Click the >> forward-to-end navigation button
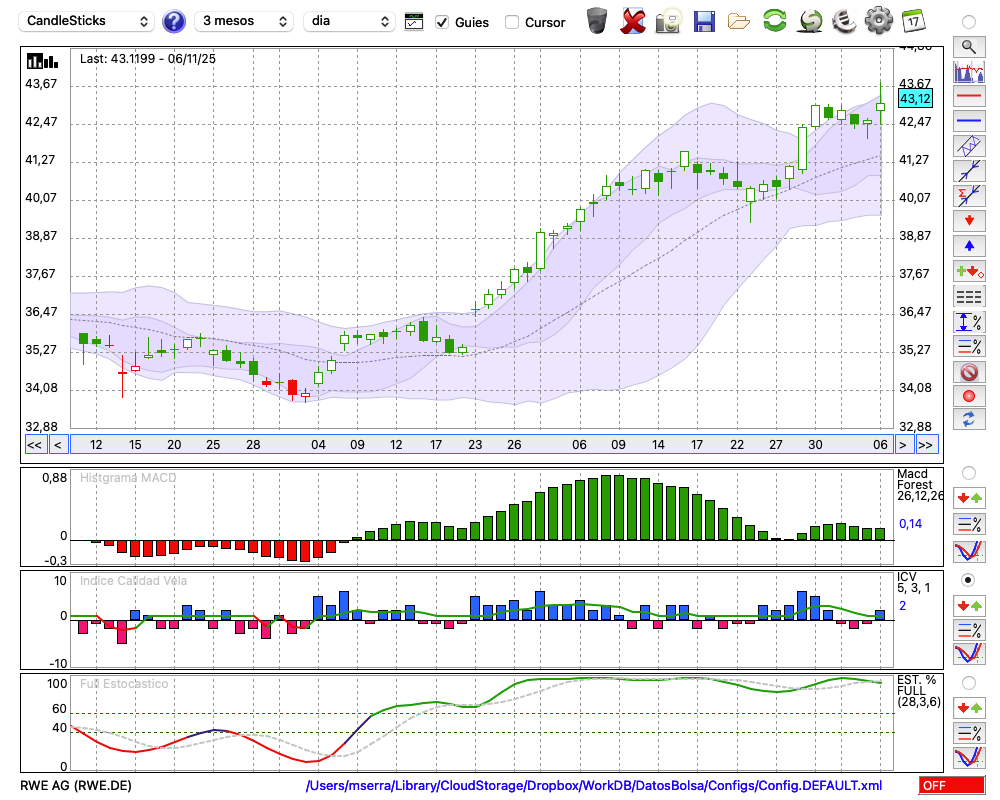This screenshot has height=800, width=1000. click(927, 445)
